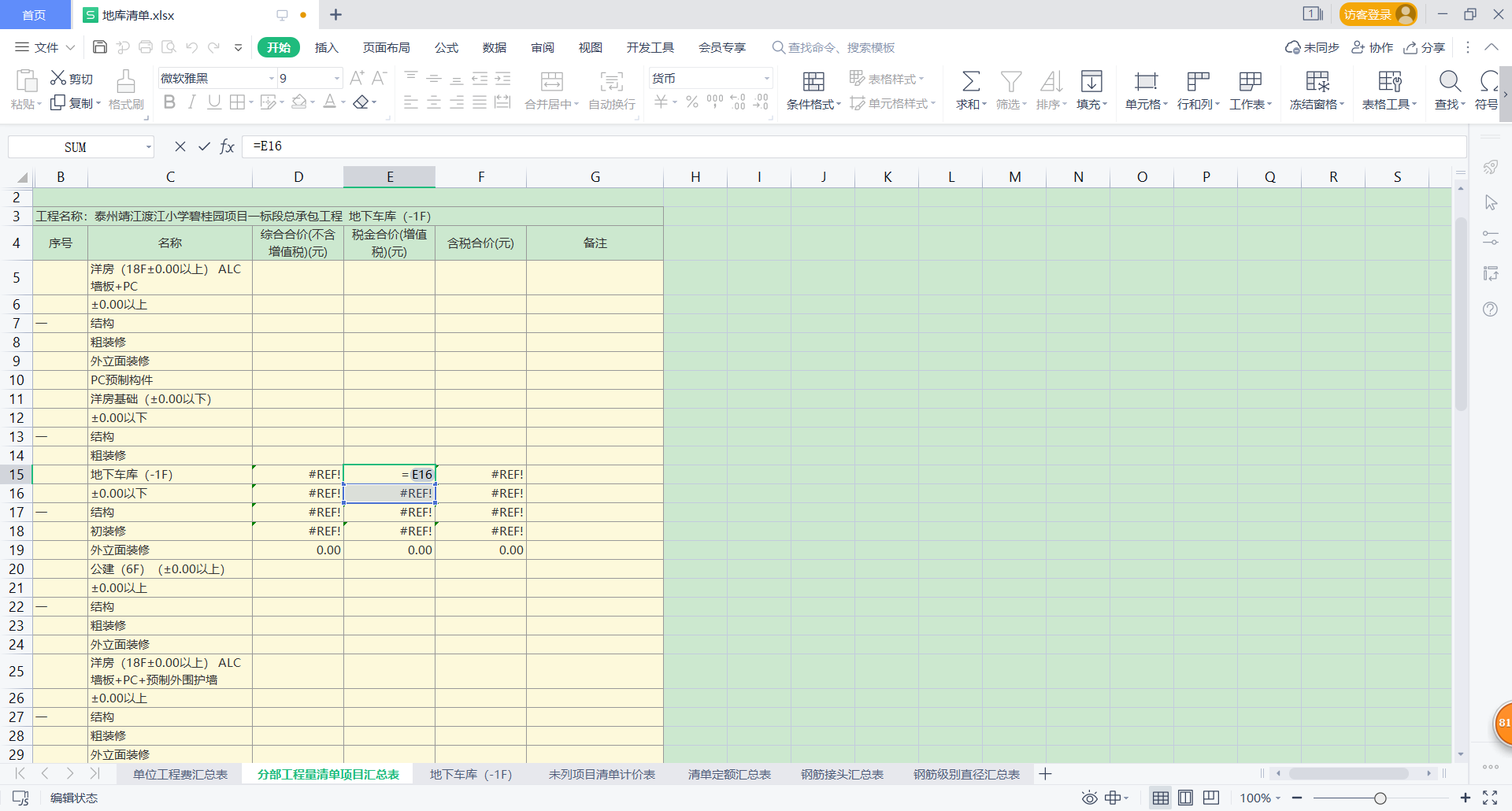Select cell 外立面装修 in row 19

coord(170,550)
